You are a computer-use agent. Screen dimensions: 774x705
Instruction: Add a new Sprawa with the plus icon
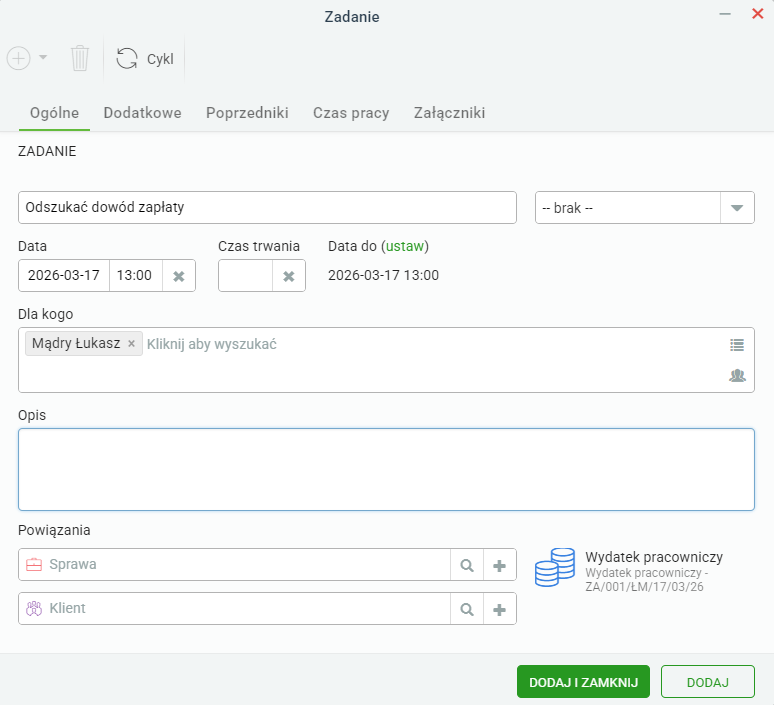[500, 565]
